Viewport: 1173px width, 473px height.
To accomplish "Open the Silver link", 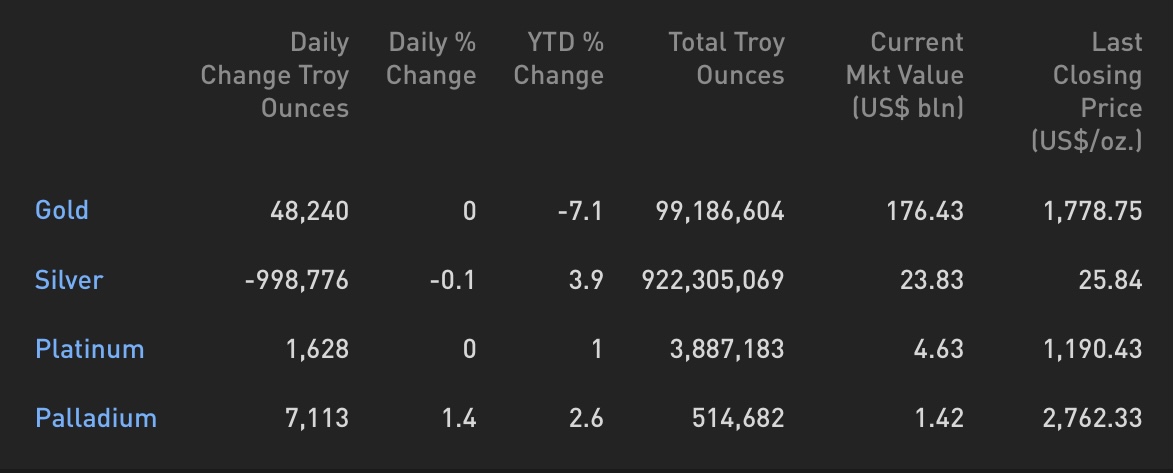I will [69, 280].
